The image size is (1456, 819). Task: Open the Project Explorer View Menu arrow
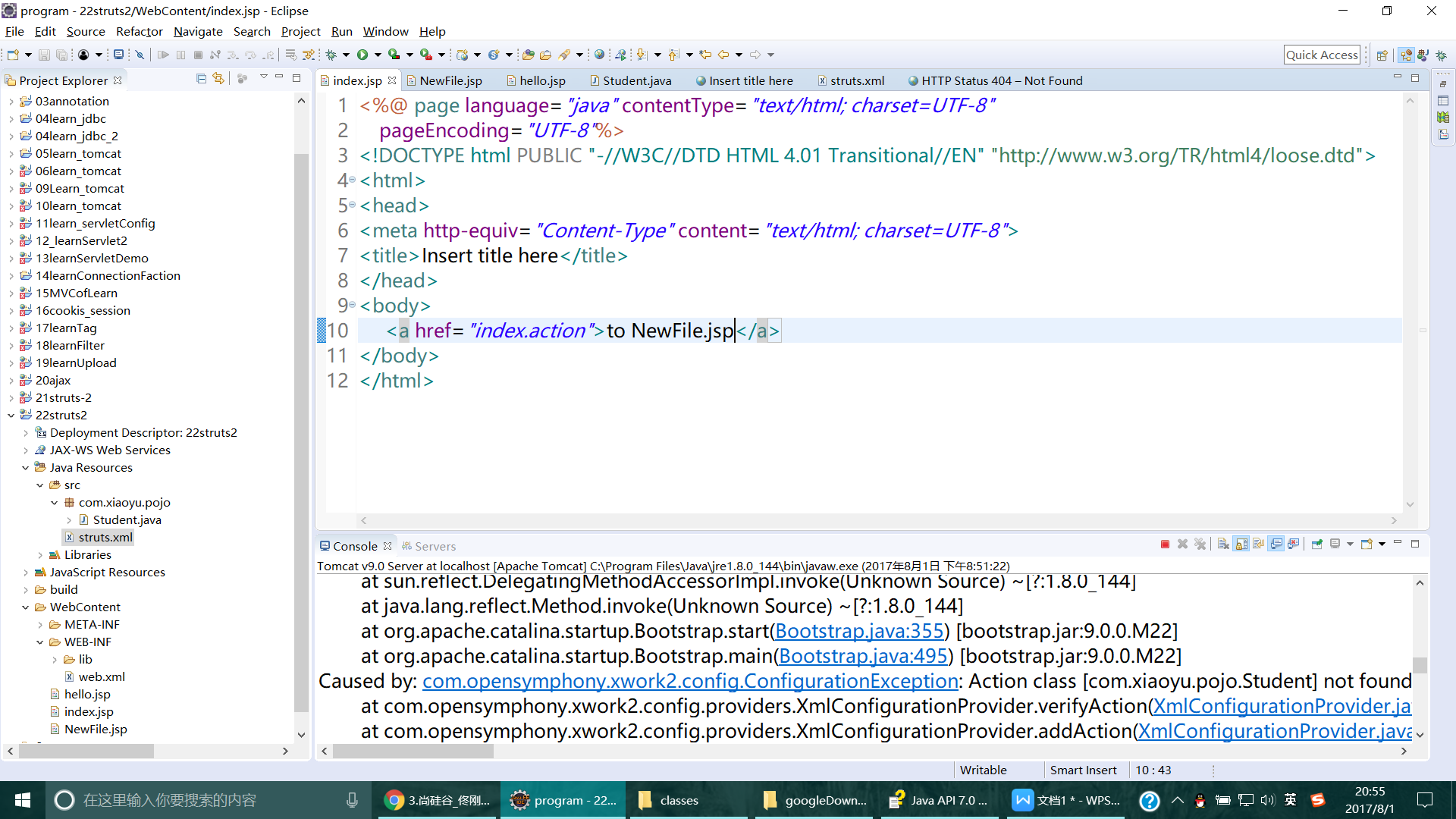tap(263, 77)
